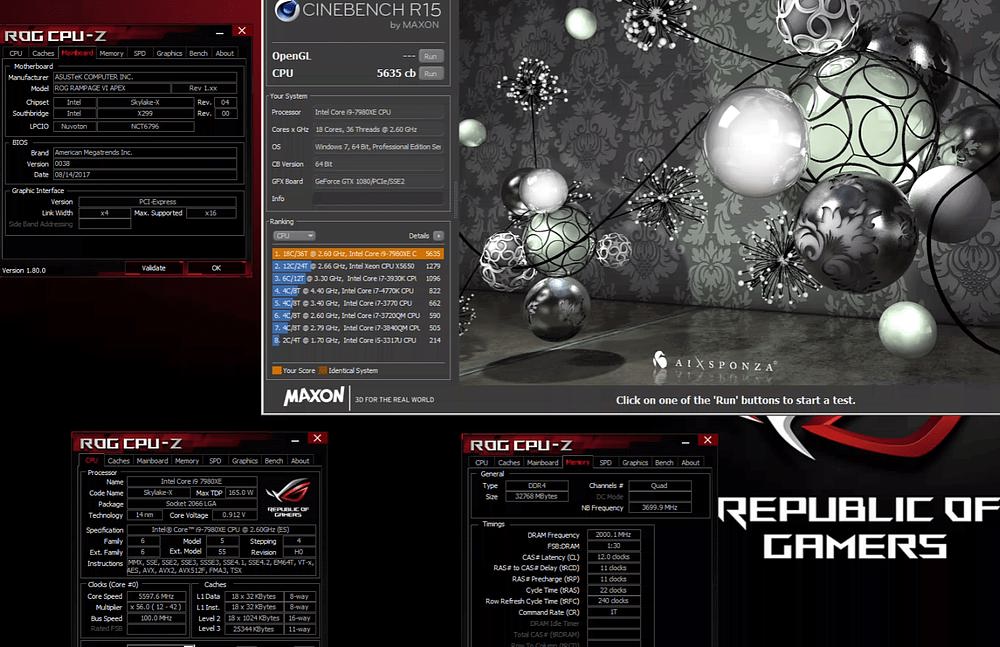Open About tab in Memory CPU-Z window
This screenshot has width=1000, height=647.
point(690,463)
